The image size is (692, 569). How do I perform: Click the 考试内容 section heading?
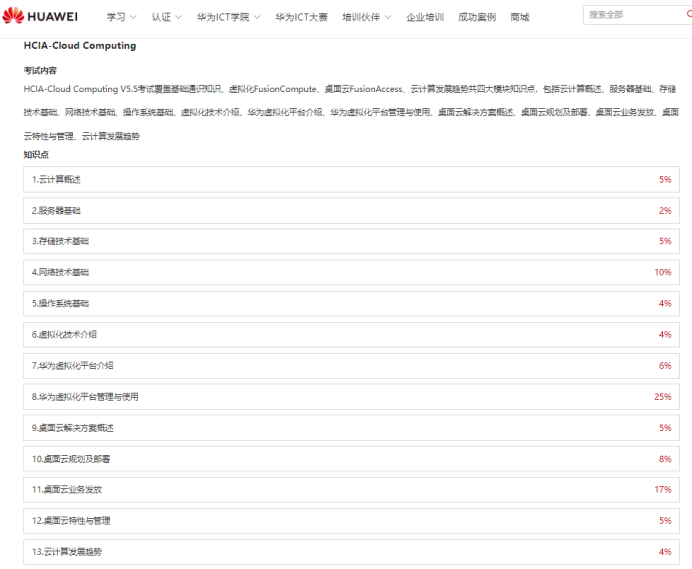pyautogui.click(x=40, y=71)
